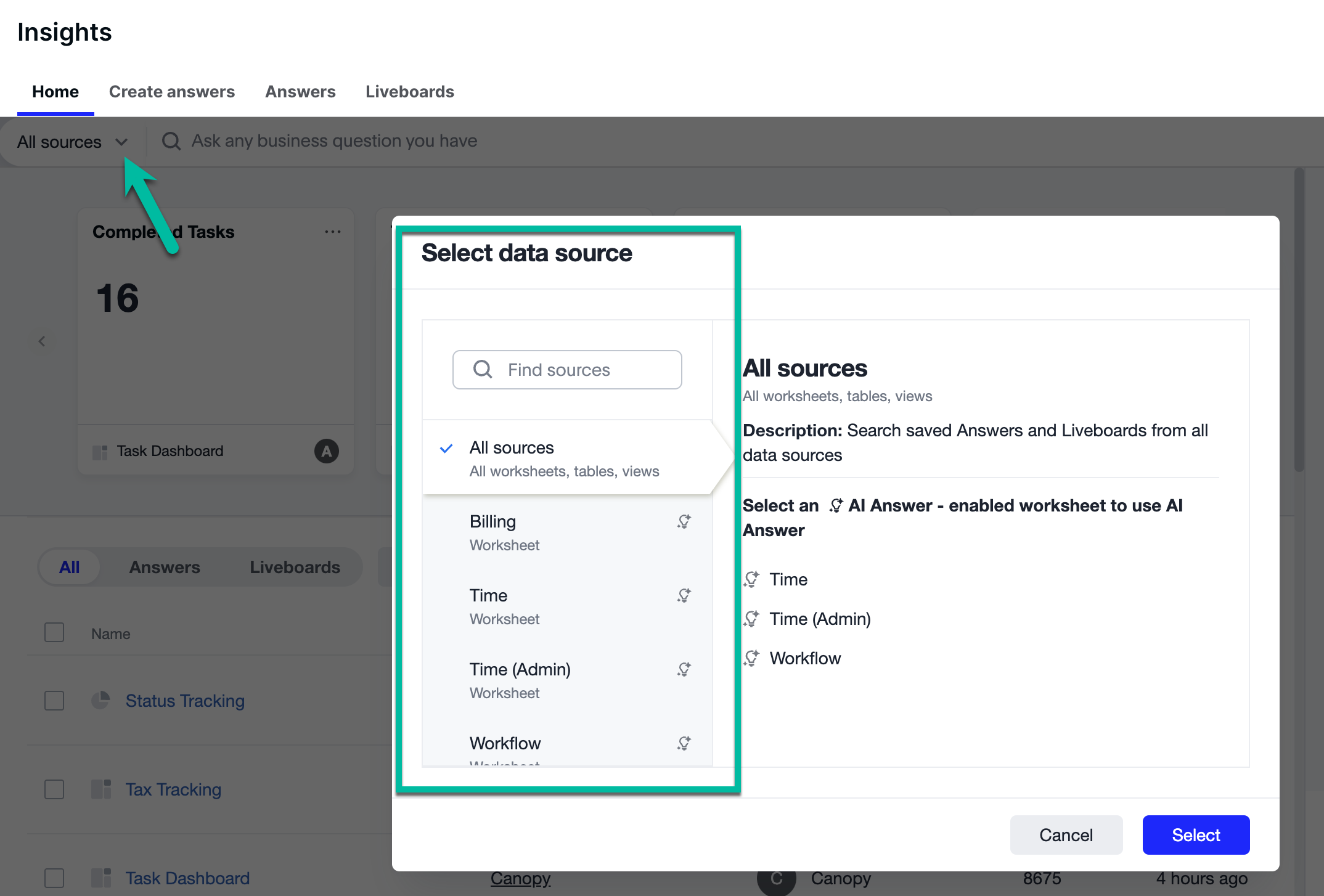
Task: Click the AI Answer icon beside Time (Admin)
Action: (684, 669)
